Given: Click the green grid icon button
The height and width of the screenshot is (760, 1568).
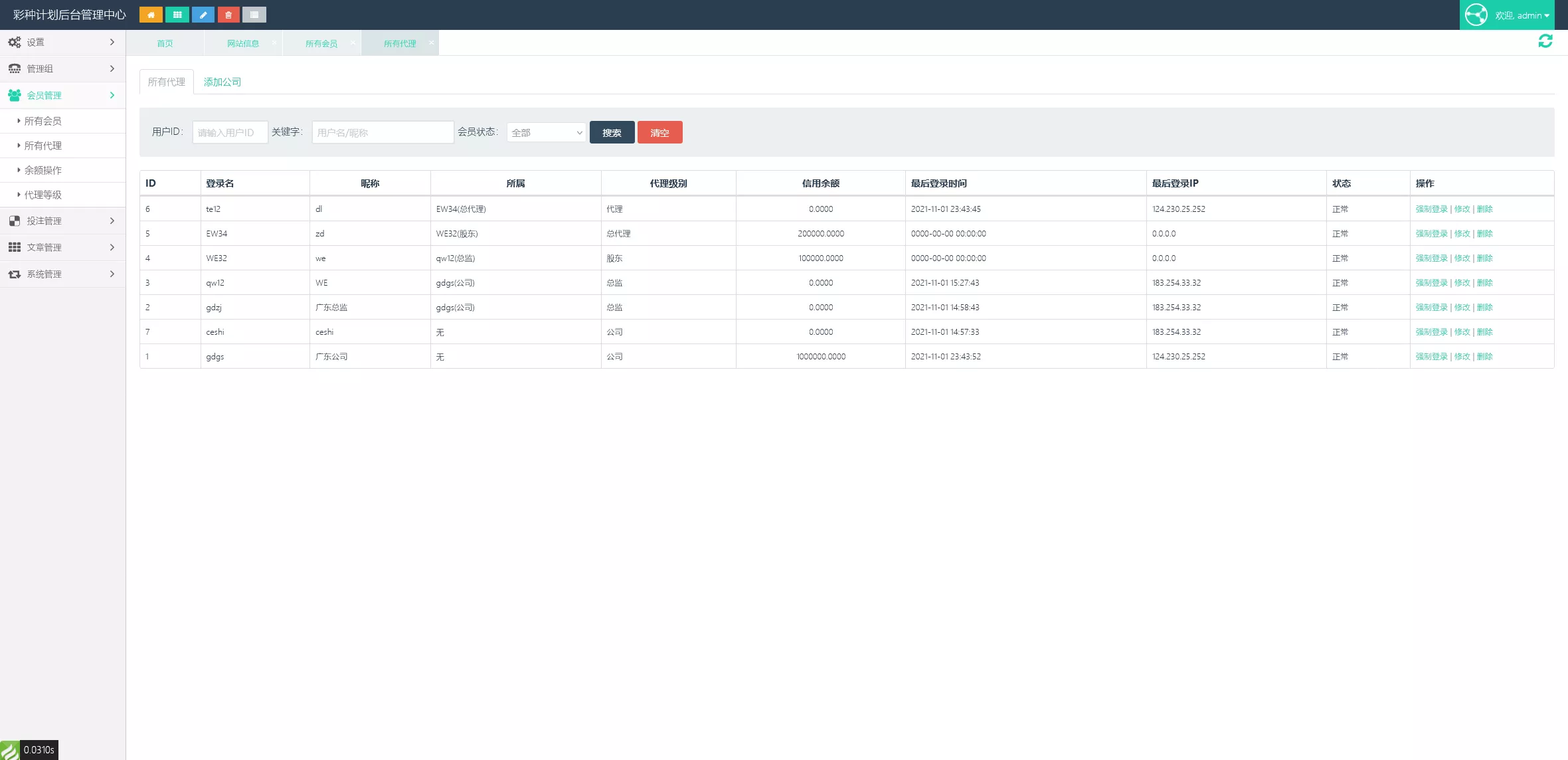Looking at the screenshot, I should (177, 15).
